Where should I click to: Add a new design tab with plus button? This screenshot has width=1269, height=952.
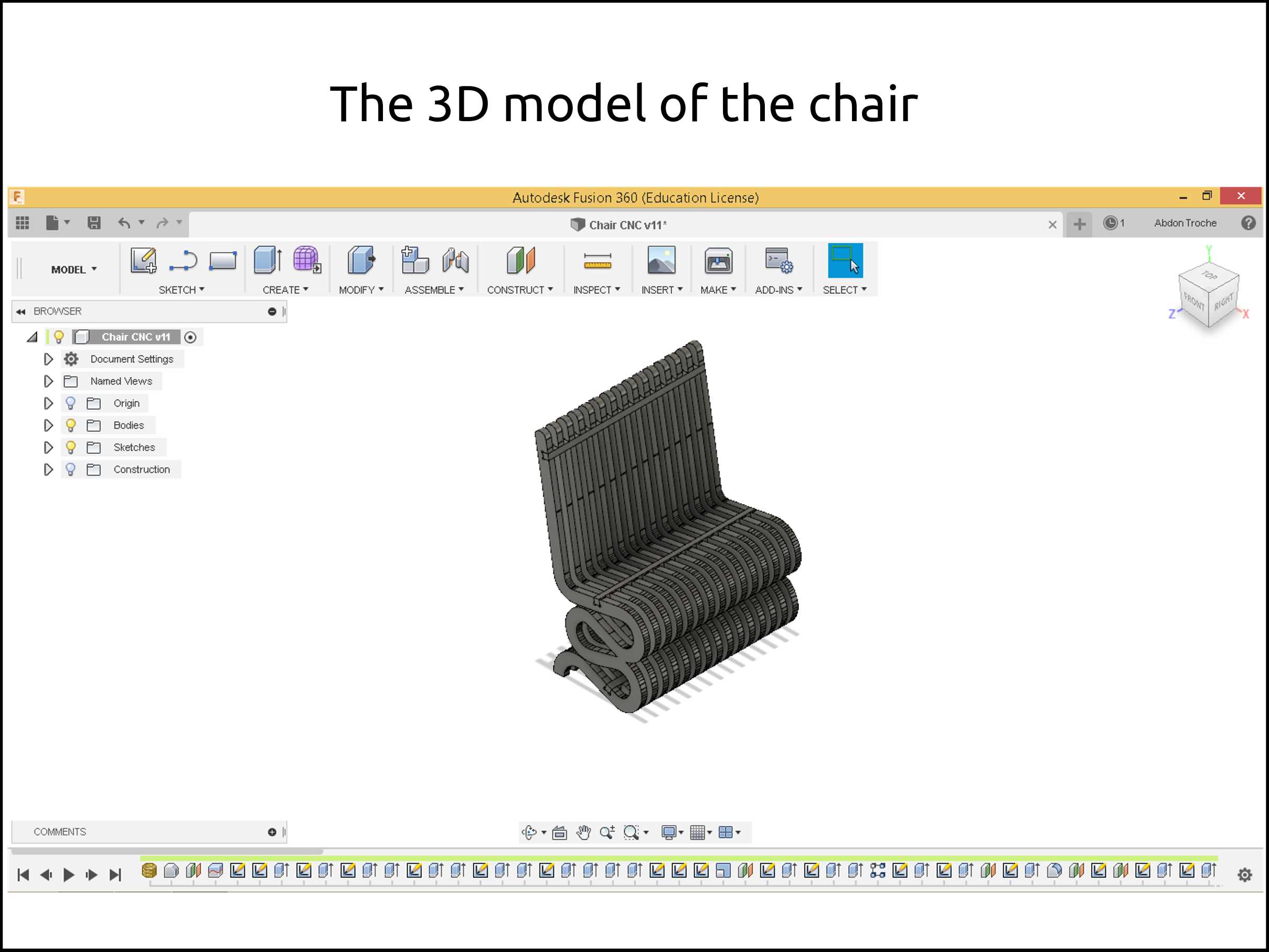(1079, 223)
